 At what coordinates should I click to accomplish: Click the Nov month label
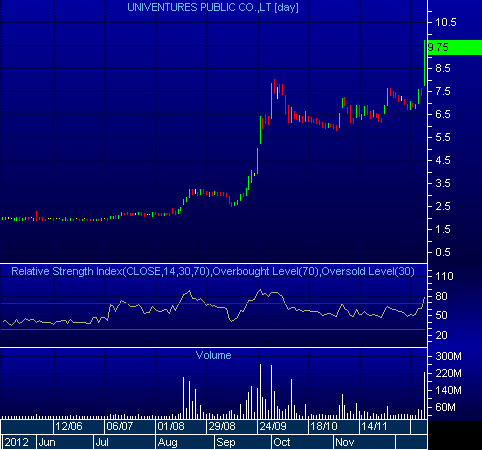345,442
